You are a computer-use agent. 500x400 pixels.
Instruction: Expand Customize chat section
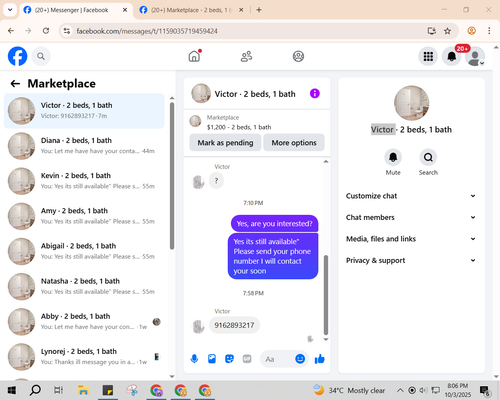click(x=411, y=196)
